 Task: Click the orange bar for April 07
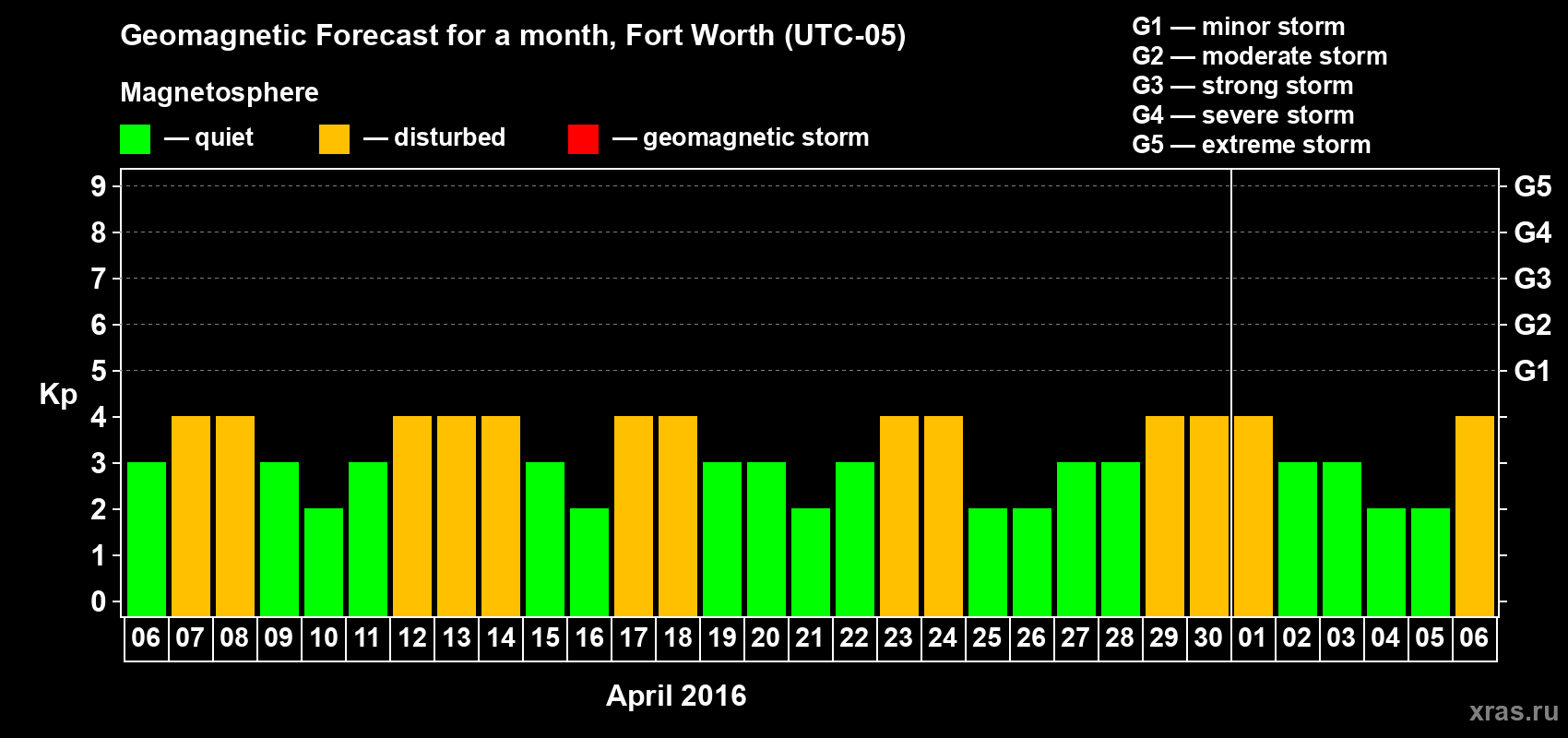coord(191,516)
